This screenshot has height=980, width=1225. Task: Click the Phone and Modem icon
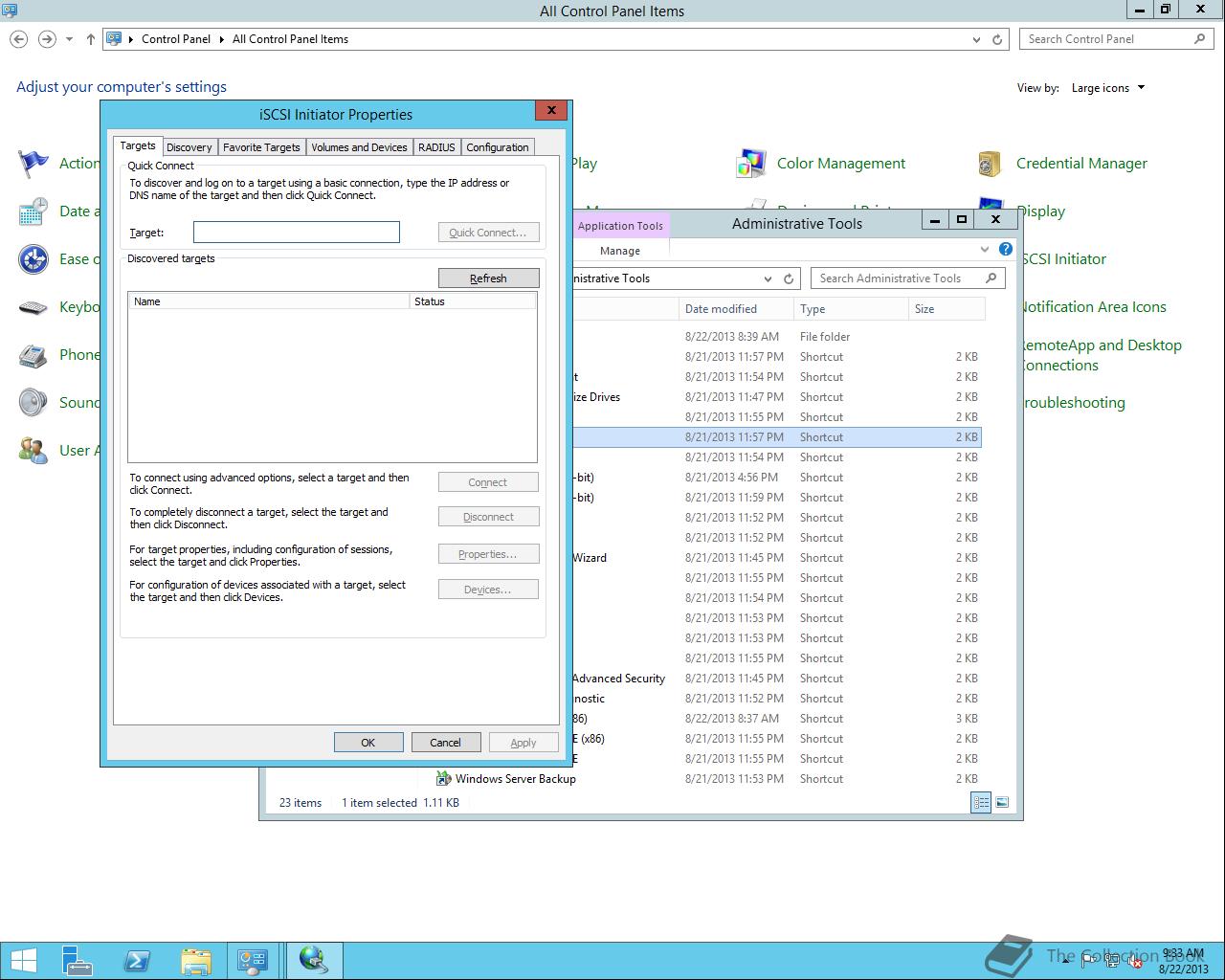click(x=33, y=355)
